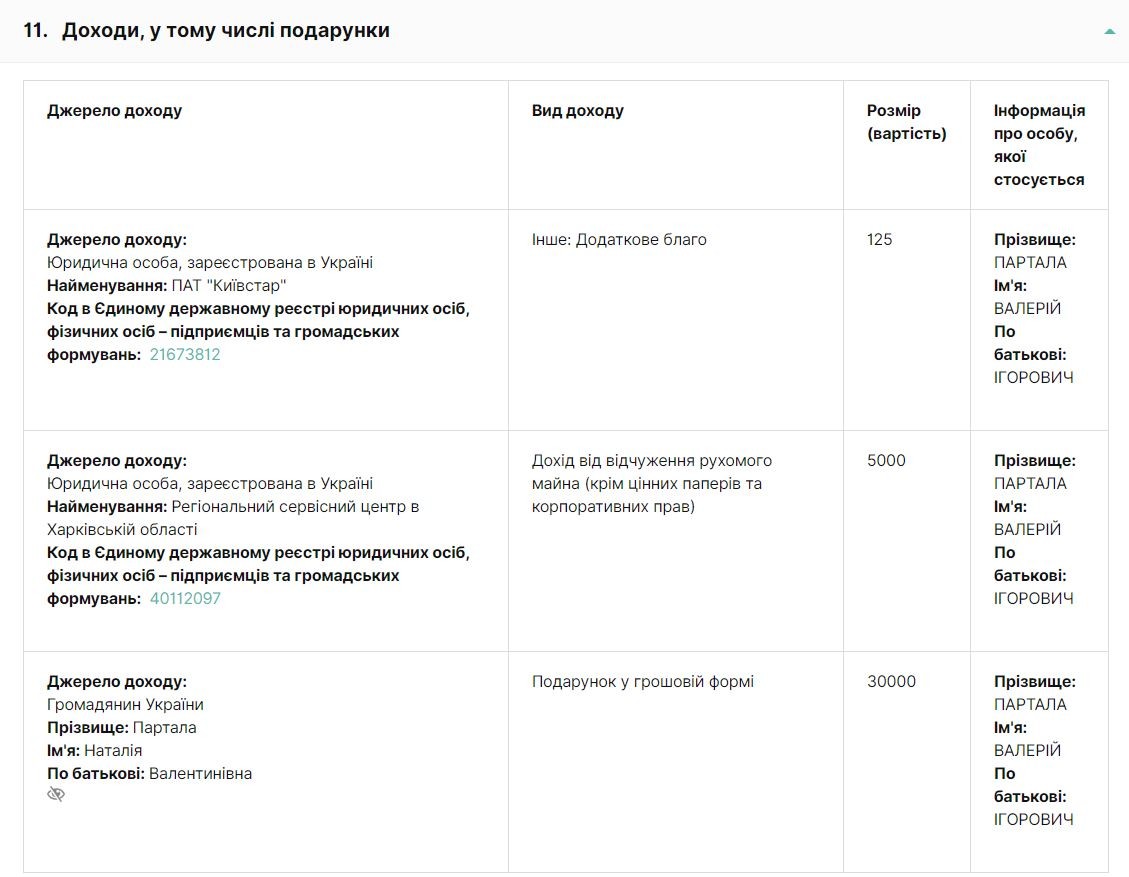Viewport: 1129px width, 877px height.
Task: Select the income amount 125
Action: pyautogui.click(x=879, y=239)
